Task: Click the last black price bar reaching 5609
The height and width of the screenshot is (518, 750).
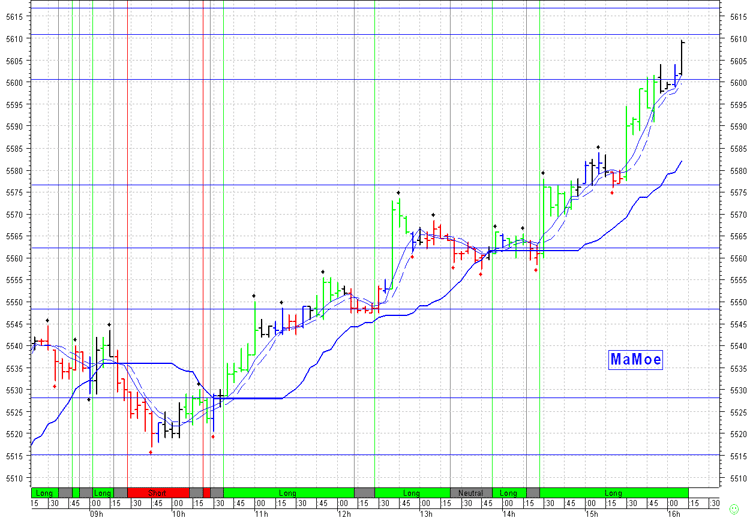Action: pos(682,58)
